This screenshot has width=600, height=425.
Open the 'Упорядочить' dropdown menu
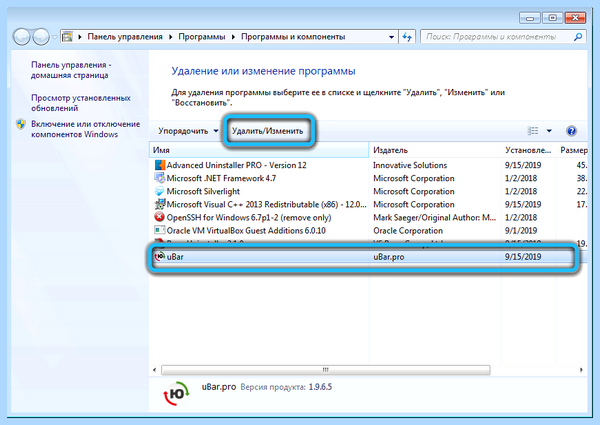(x=188, y=131)
